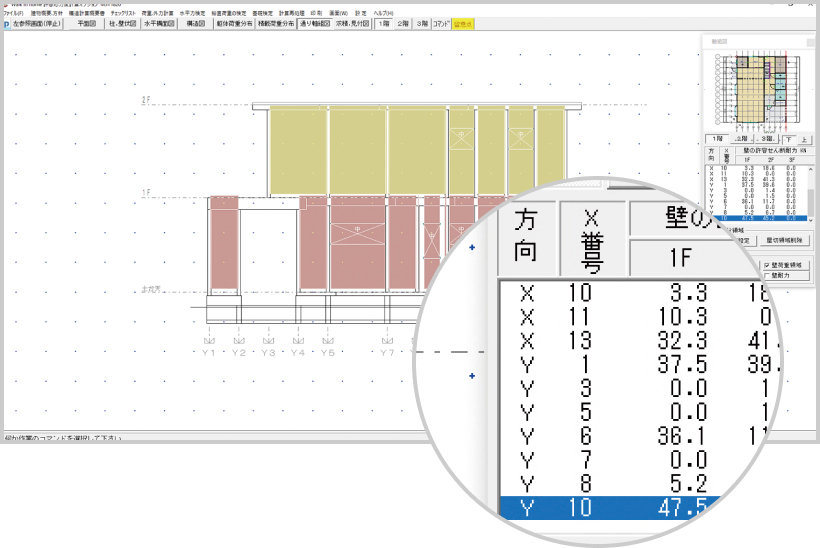Viewport: 820px width, 548px height.
Task: Open the ヘルプ(H) menu
Action: [x=383, y=13]
